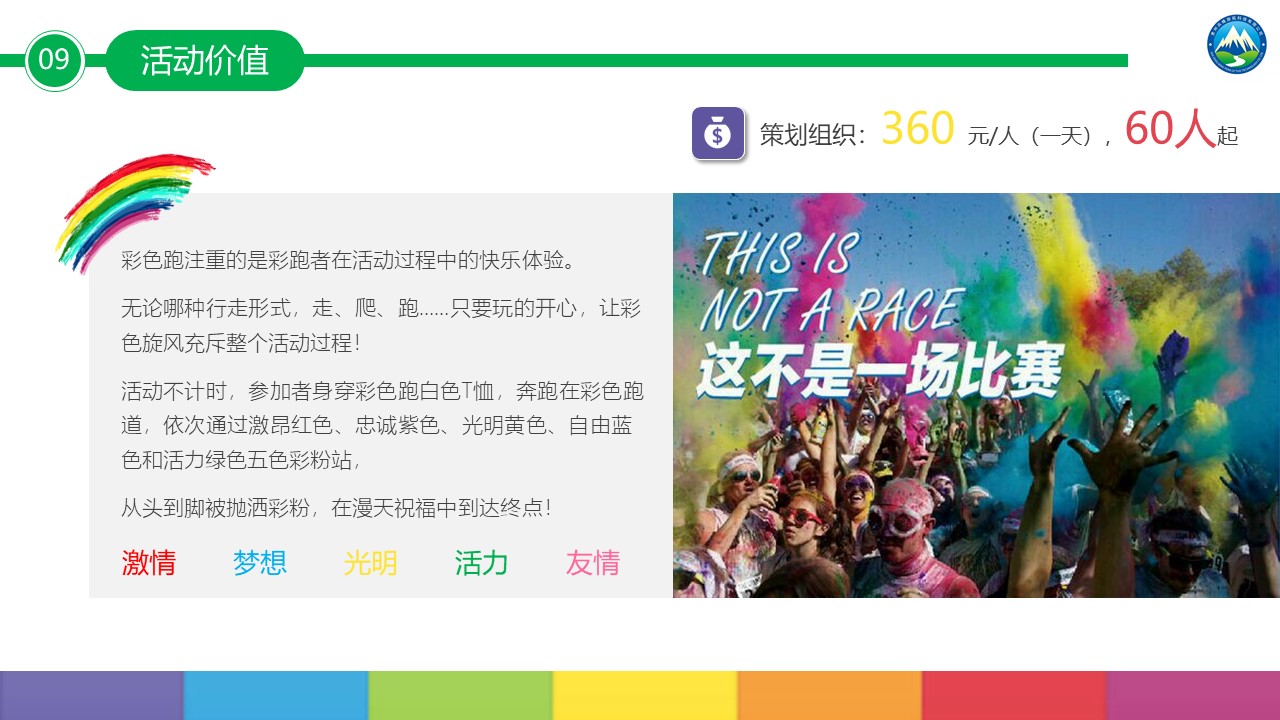The width and height of the screenshot is (1280, 720).
Task: Select the orange block in bottom stripe
Action: [830, 695]
